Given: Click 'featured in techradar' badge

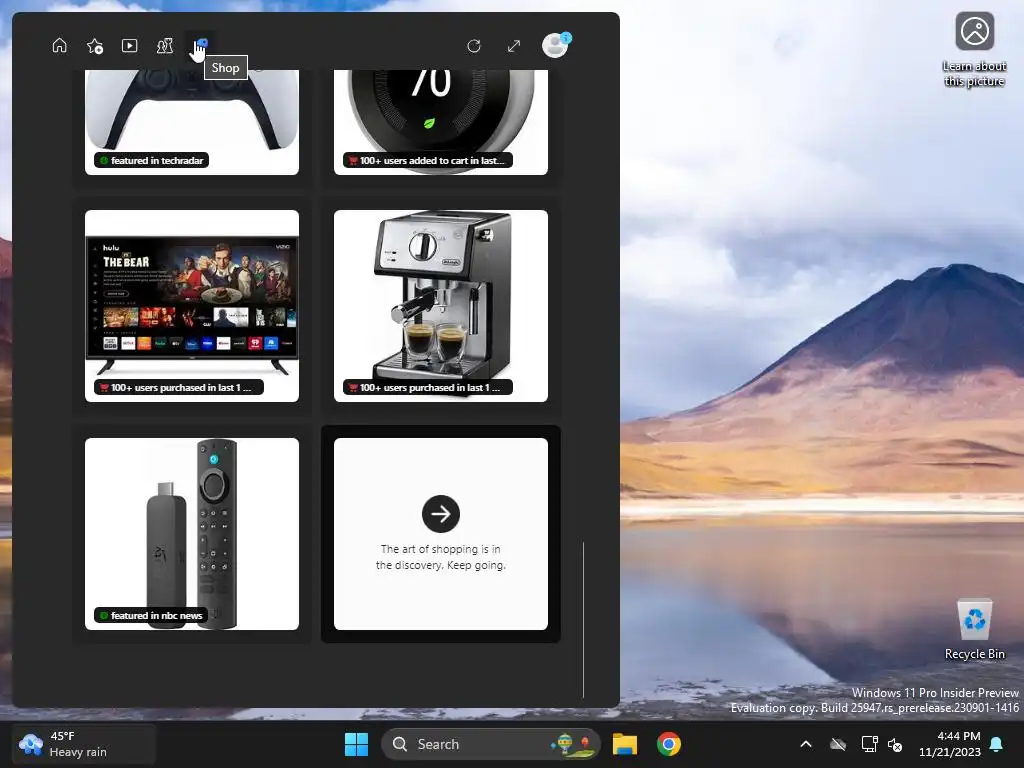Looking at the screenshot, I should click(152, 161).
